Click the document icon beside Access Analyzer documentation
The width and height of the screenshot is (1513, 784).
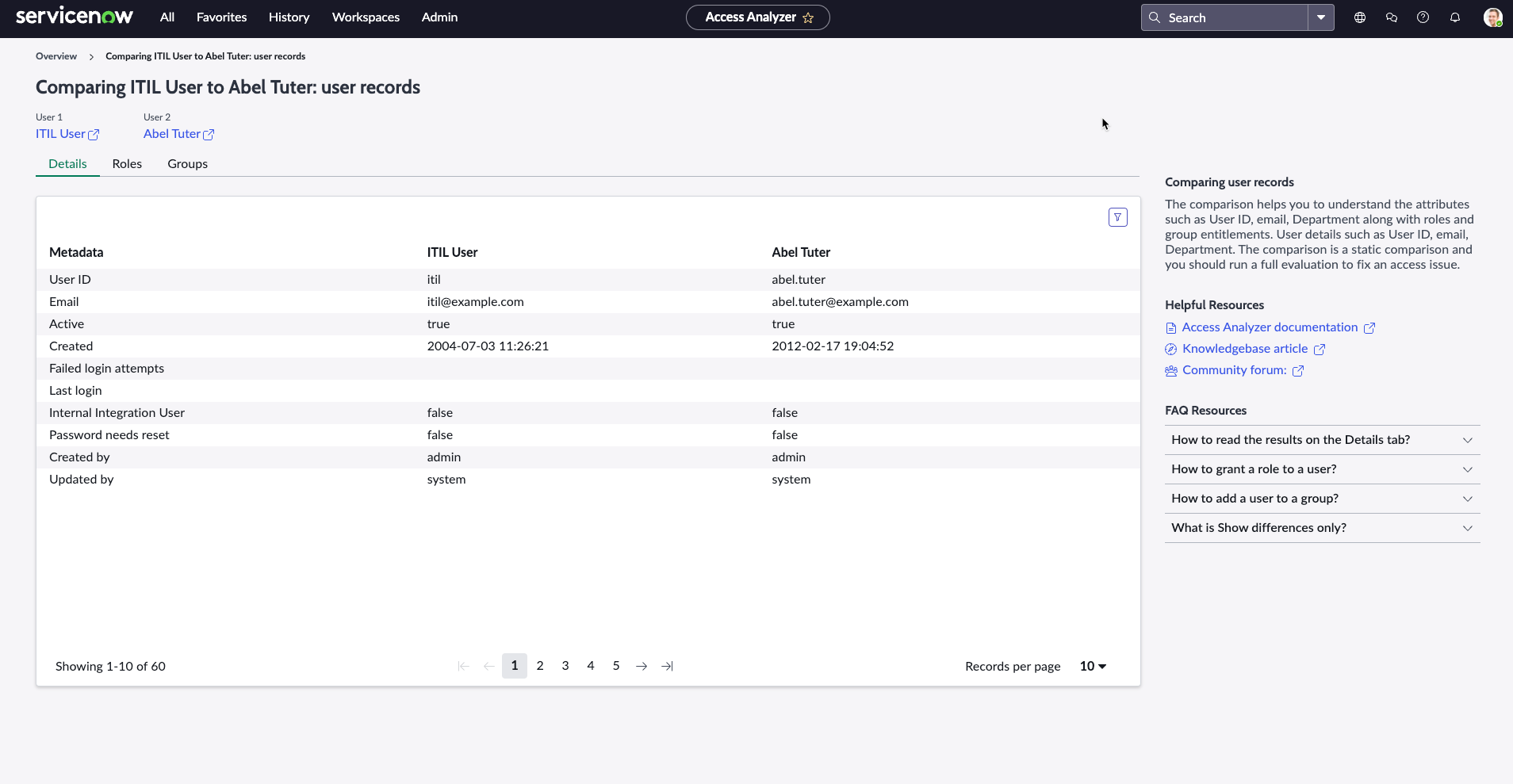(1171, 328)
